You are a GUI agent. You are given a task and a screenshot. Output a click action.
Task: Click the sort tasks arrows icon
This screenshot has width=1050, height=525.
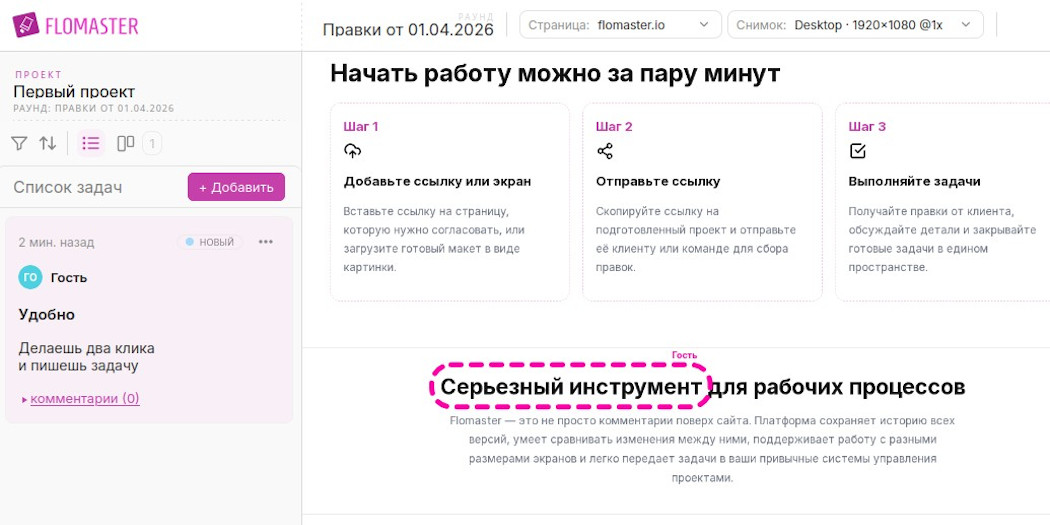click(x=48, y=143)
